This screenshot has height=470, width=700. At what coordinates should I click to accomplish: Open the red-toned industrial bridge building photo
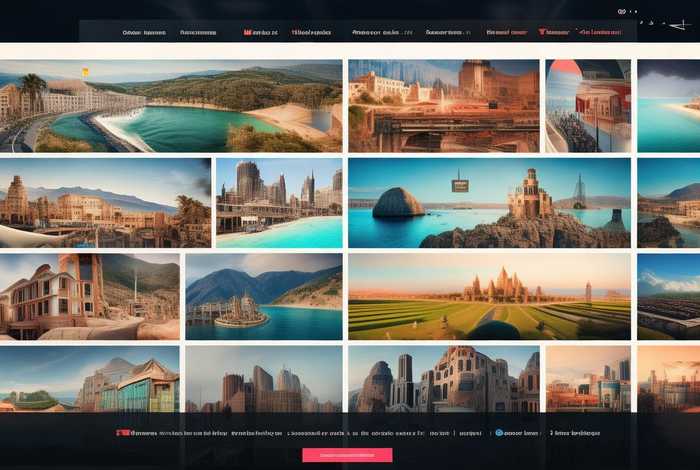[442, 106]
